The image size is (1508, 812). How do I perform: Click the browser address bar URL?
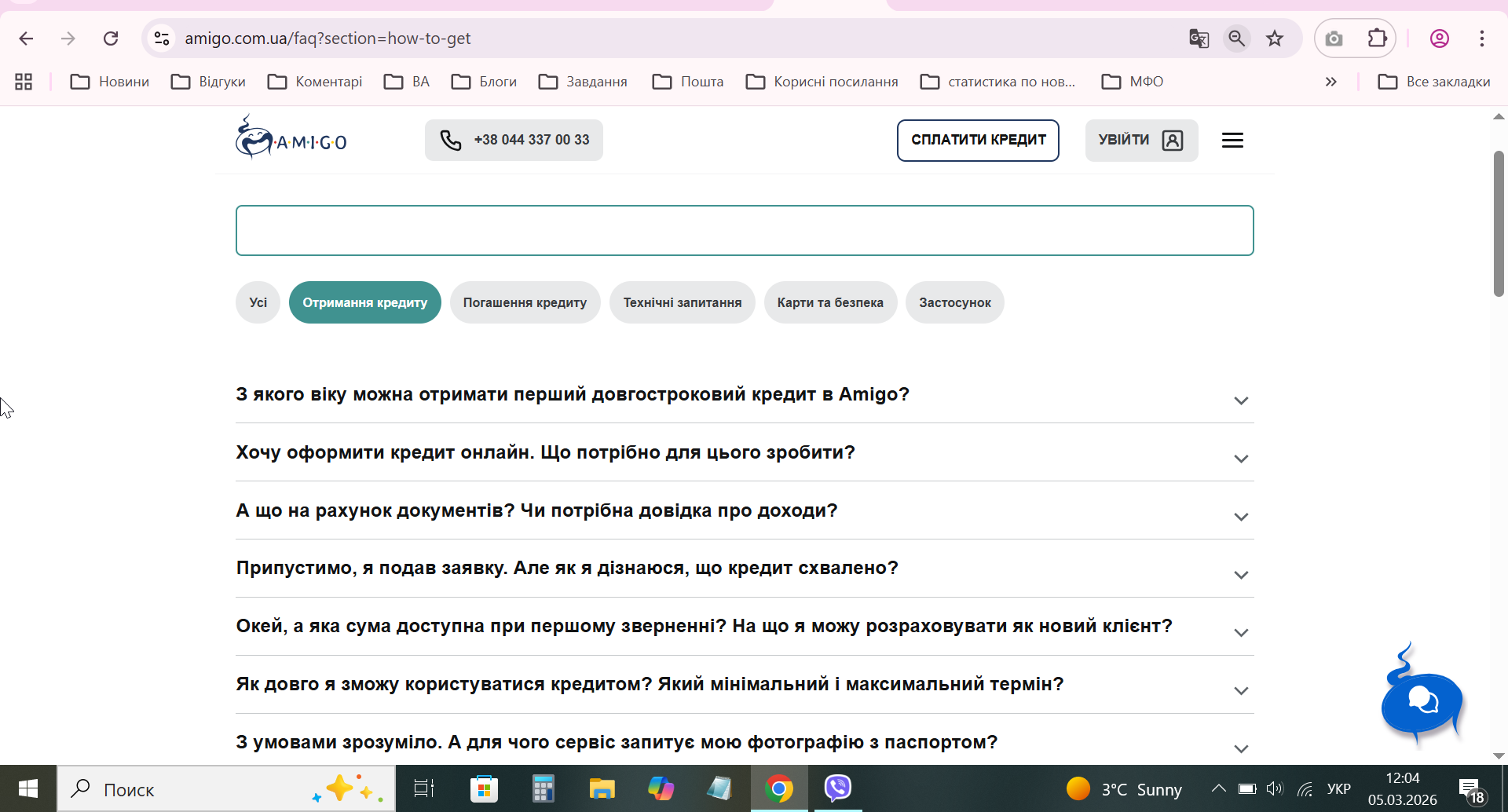pos(328,38)
